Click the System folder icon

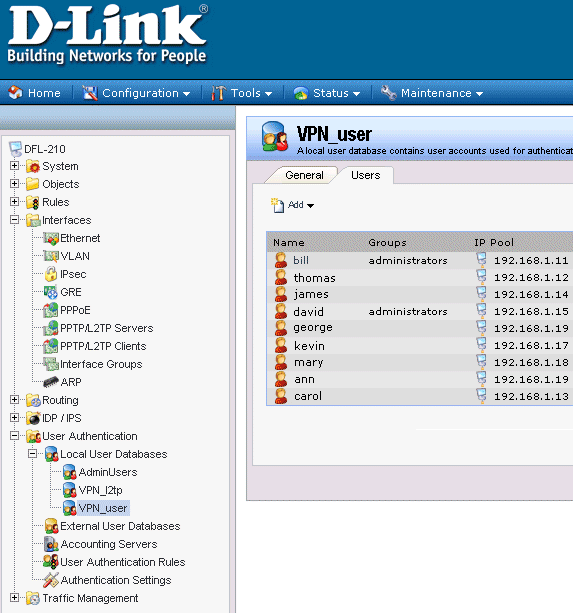point(33,166)
